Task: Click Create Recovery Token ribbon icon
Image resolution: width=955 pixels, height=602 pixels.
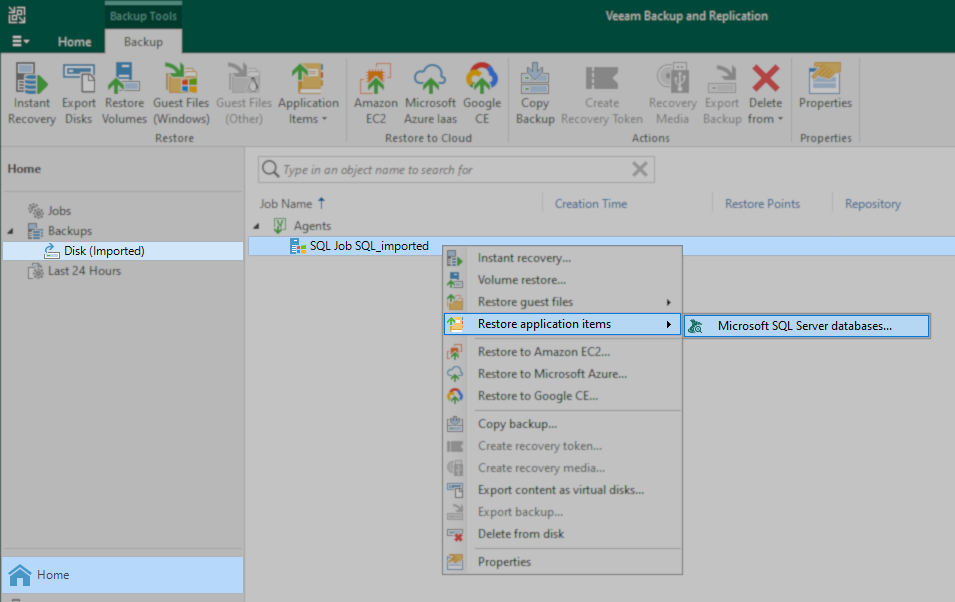Action: tap(602, 94)
